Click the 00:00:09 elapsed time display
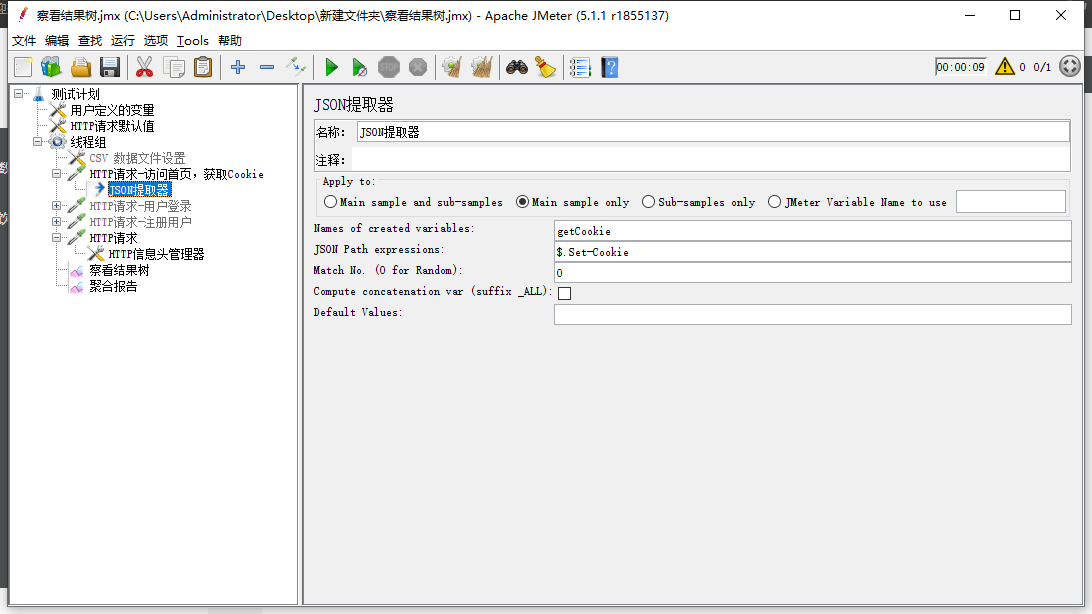1092x614 pixels. click(960, 67)
